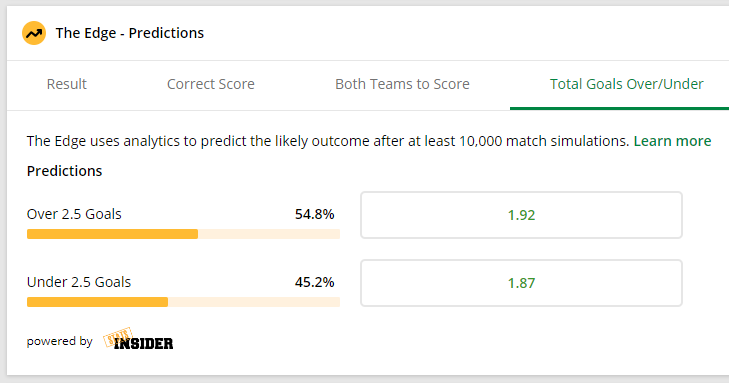Open the Result tab
The image size is (729, 383).
[66, 84]
